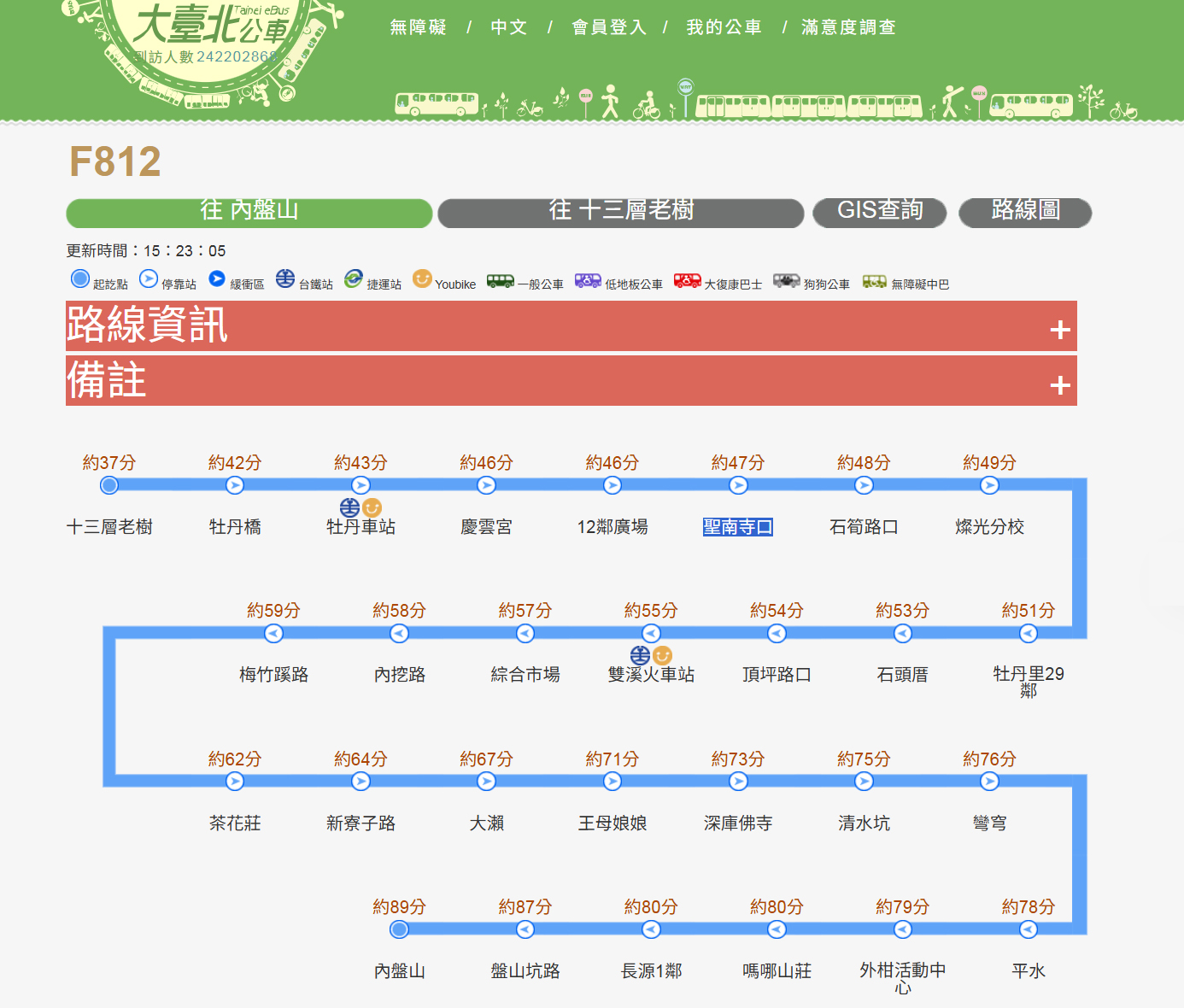Switch to the 往 內盤山 direction tab
The width and height of the screenshot is (1184, 1008).
[249, 213]
